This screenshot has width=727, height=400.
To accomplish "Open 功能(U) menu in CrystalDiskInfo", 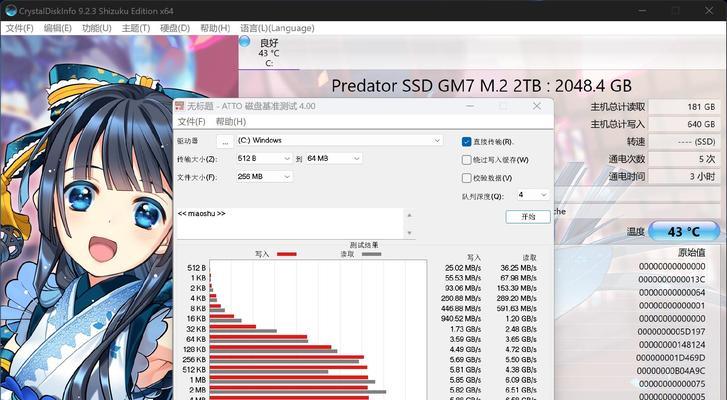I will click(x=96, y=28).
